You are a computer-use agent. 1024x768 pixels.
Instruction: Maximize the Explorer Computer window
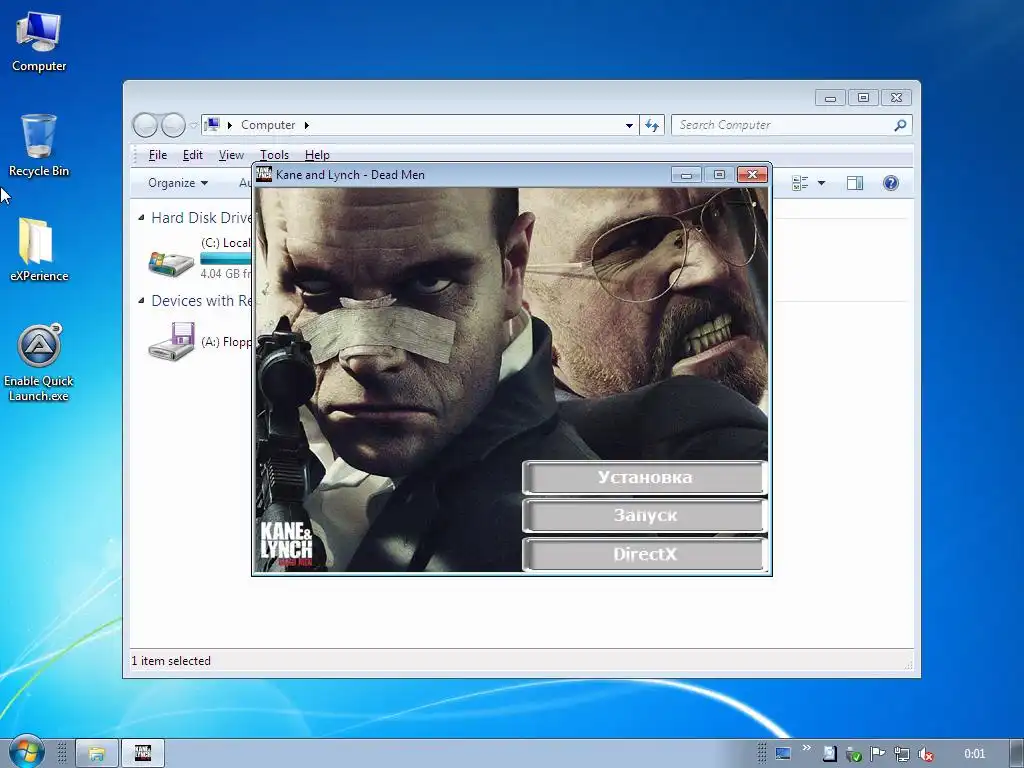point(863,98)
